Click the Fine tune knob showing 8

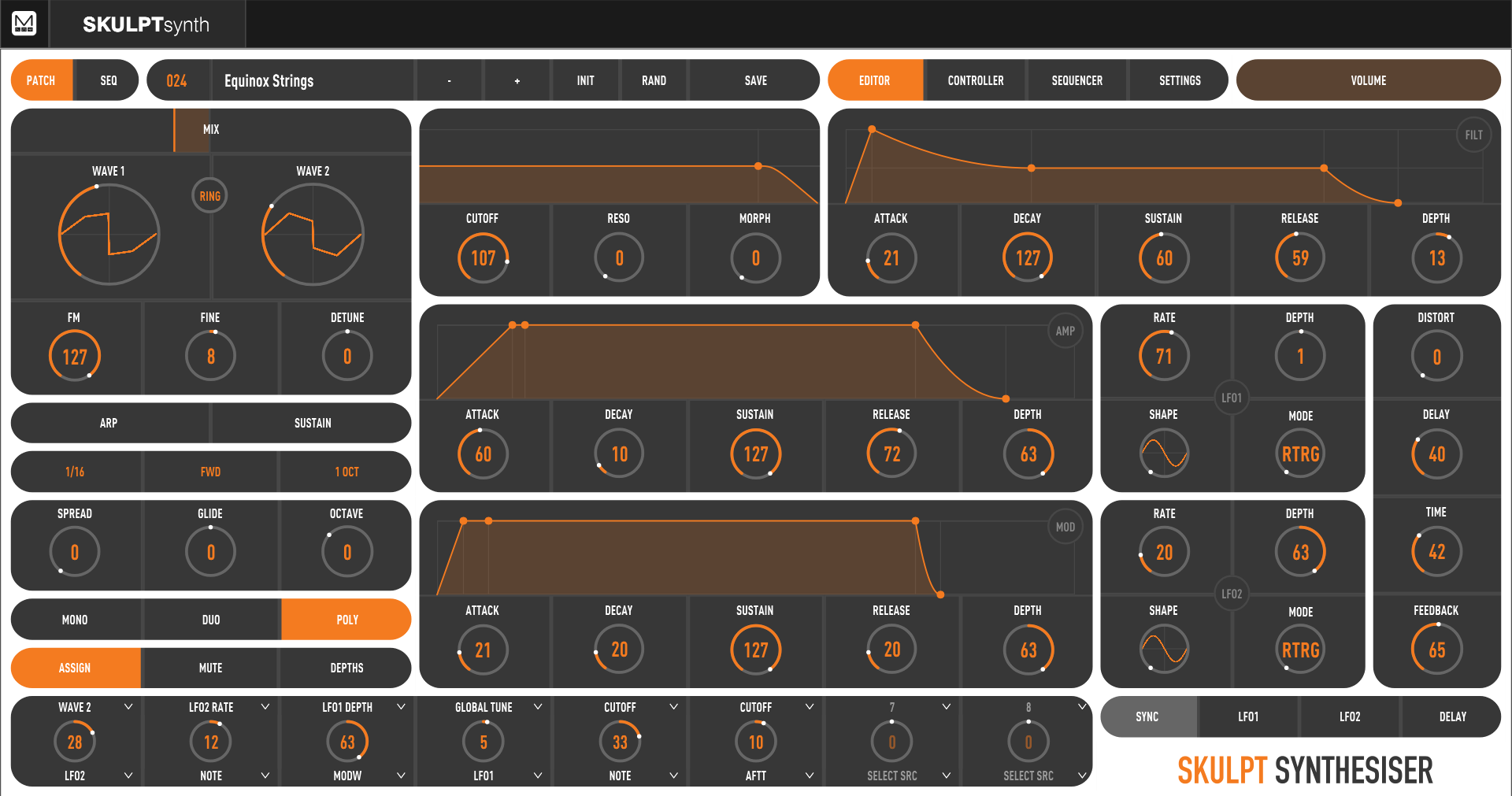(210, 357)
